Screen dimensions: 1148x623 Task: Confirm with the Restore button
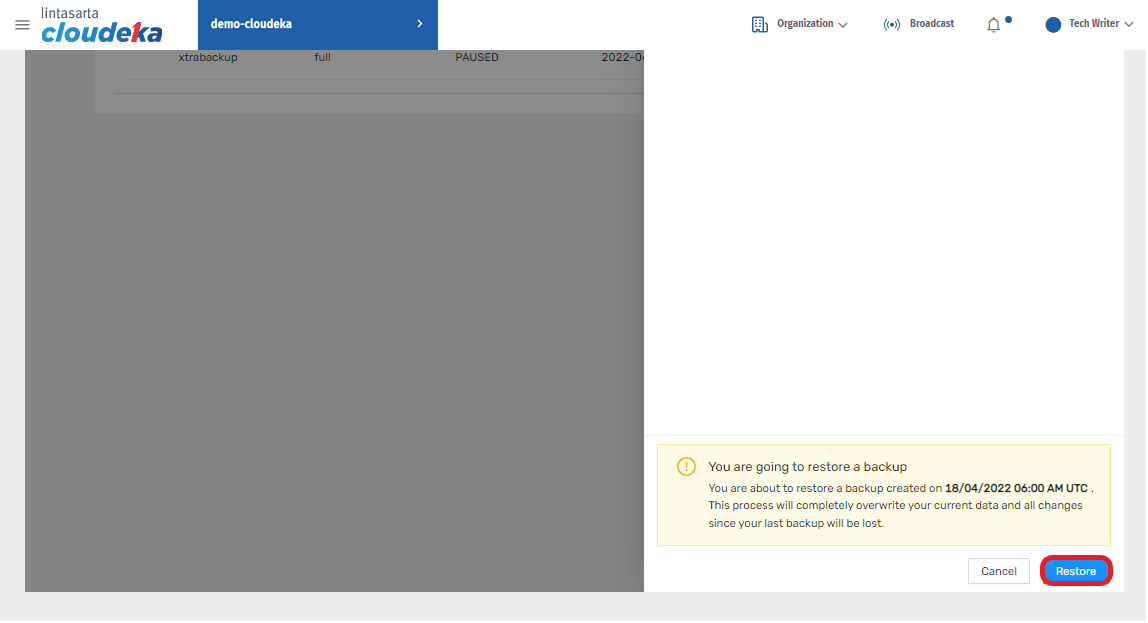pyautogui.click(x=1076, y=571)
